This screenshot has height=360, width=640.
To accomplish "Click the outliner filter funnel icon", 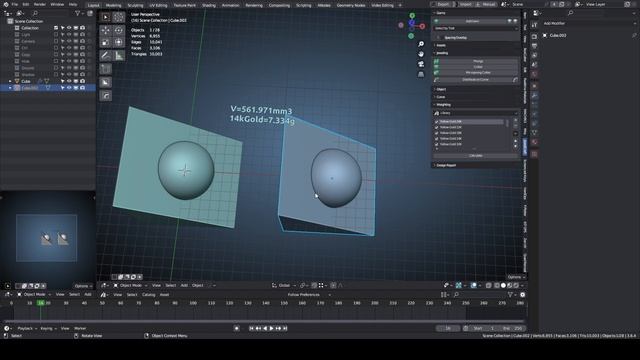I will click(x=78, y=13).
